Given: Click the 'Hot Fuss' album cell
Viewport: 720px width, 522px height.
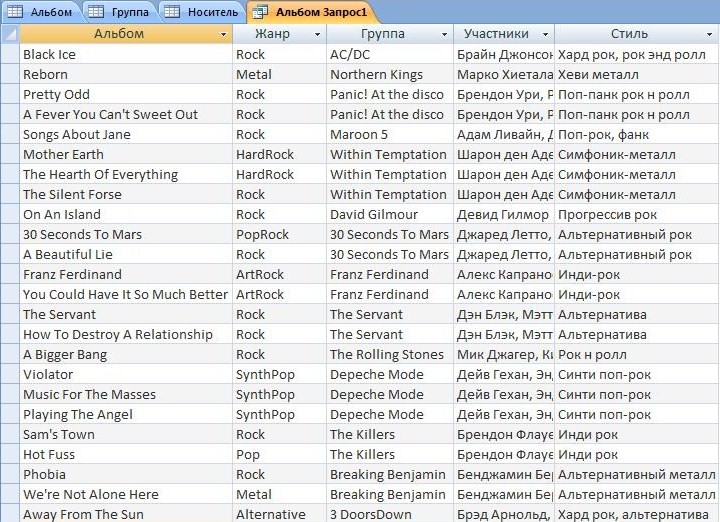Looking at the screenshot, I should (126, 454).
